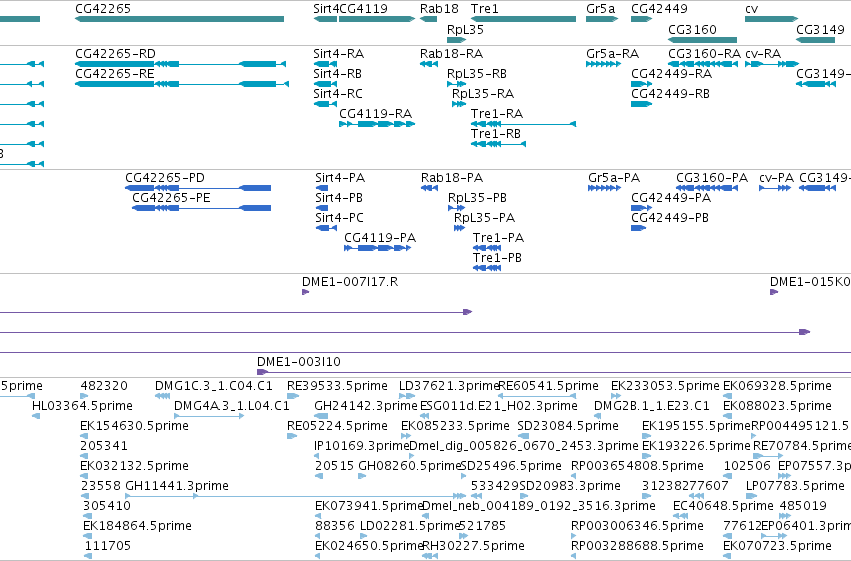Viewport: 851px width, 561px height.
Task: Select the CG42449-PB protein feature
Action: 638,228
